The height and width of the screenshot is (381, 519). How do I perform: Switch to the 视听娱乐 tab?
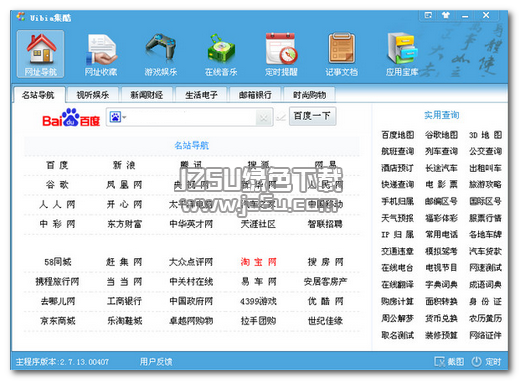[93, 95]
